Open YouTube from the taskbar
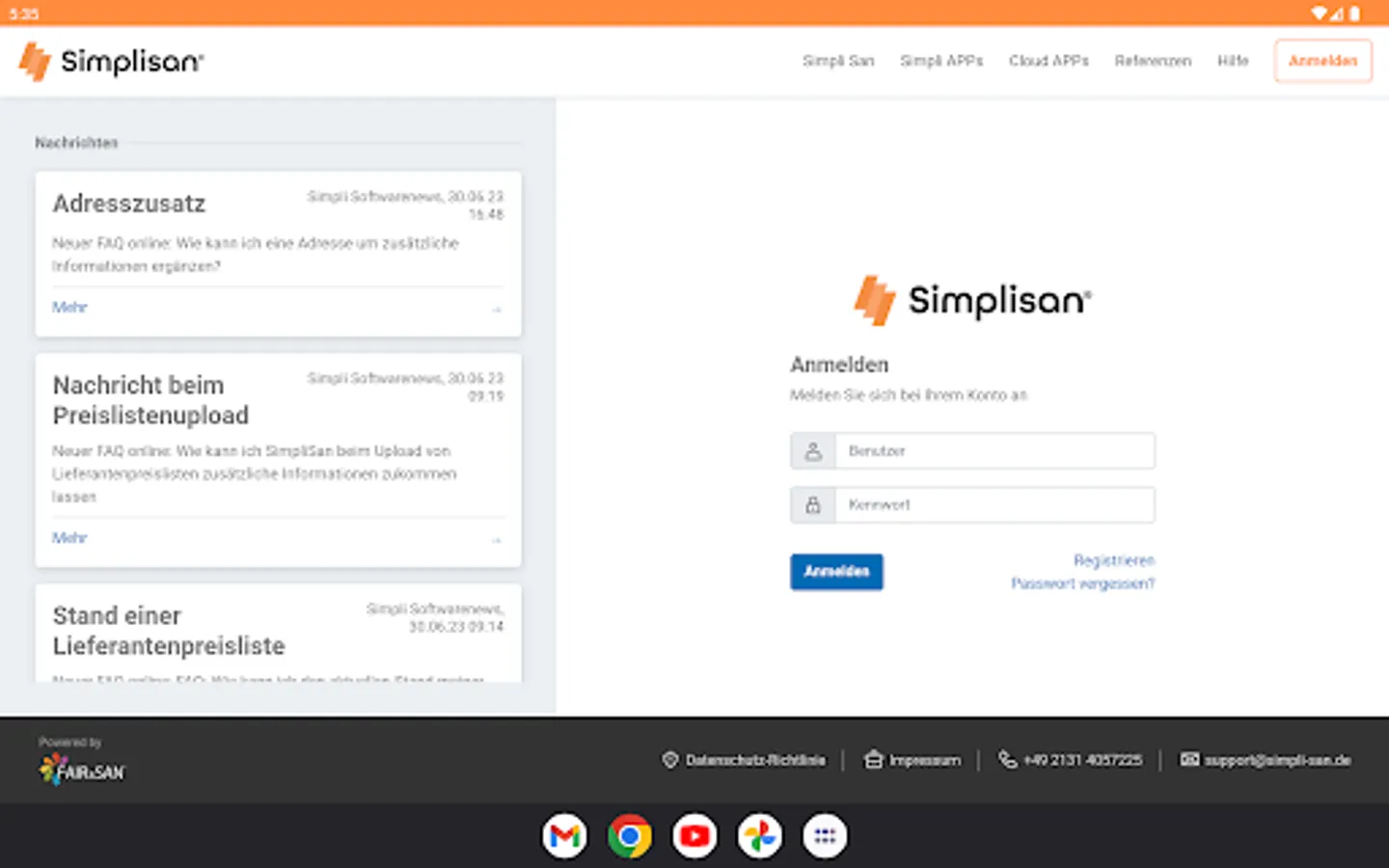Screen dimensions: 1389x868 [694, 836]
